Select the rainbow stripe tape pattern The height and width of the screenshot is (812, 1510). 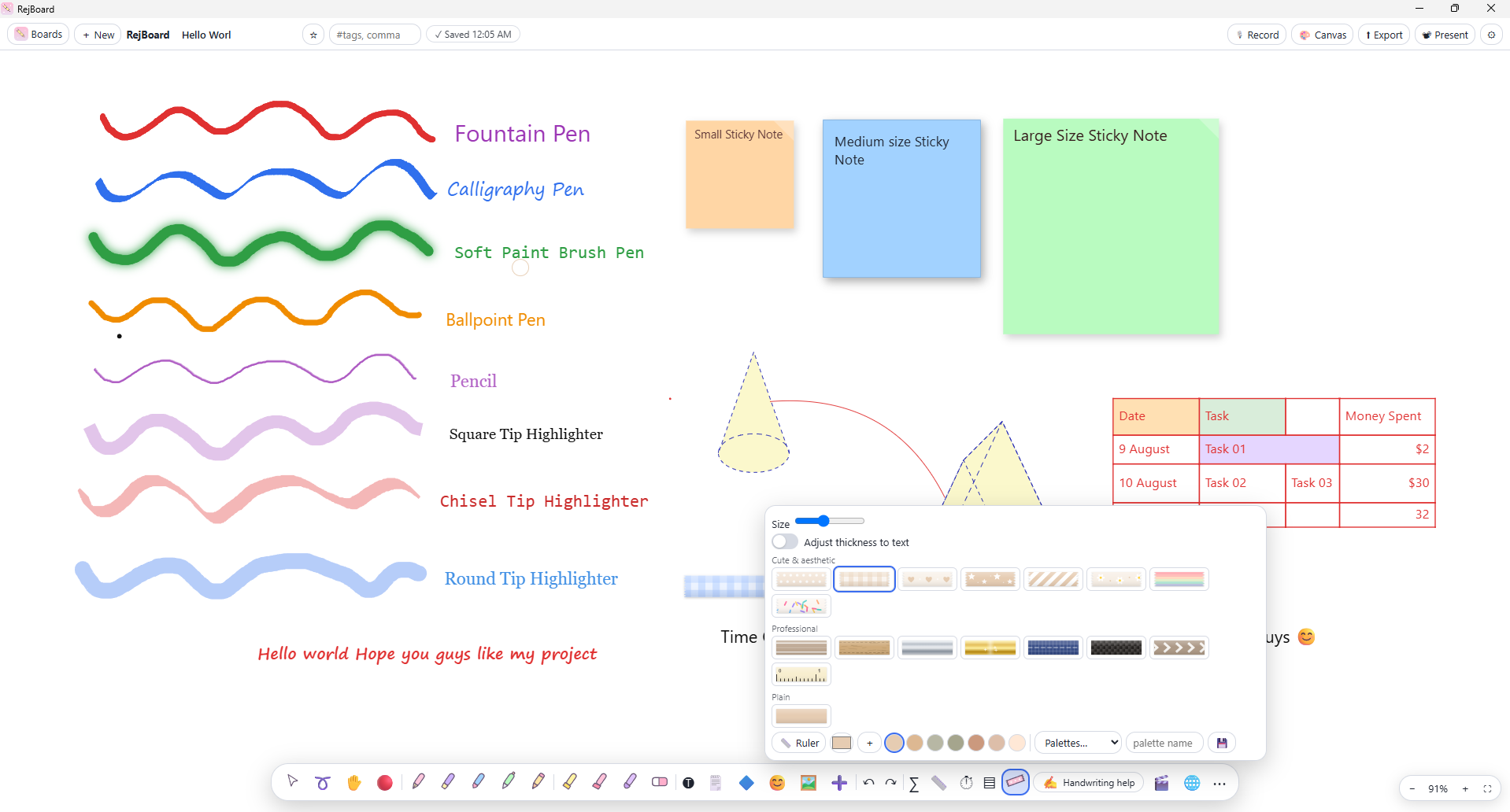coord(1179,579)
